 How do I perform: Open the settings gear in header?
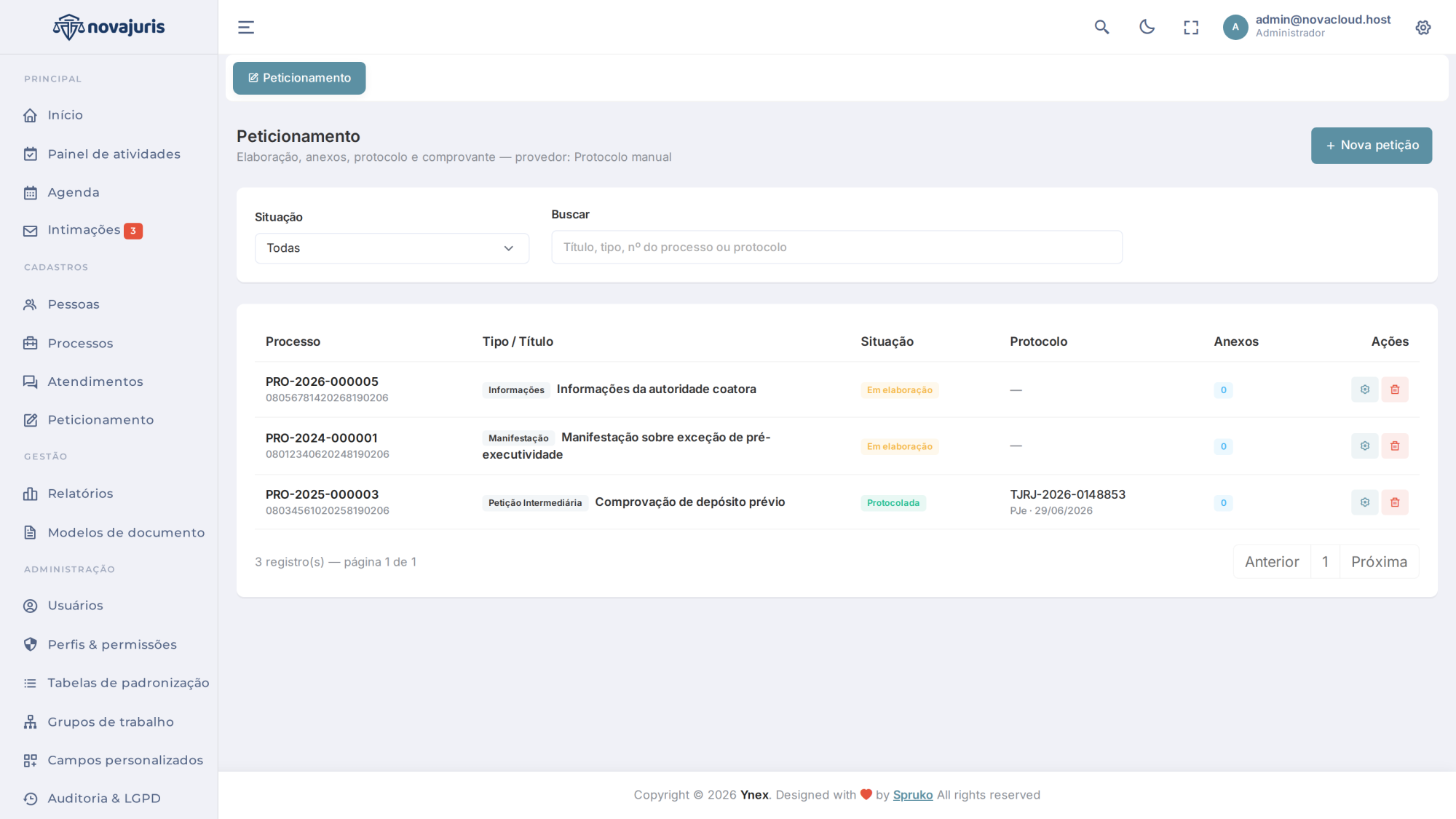1423,28
